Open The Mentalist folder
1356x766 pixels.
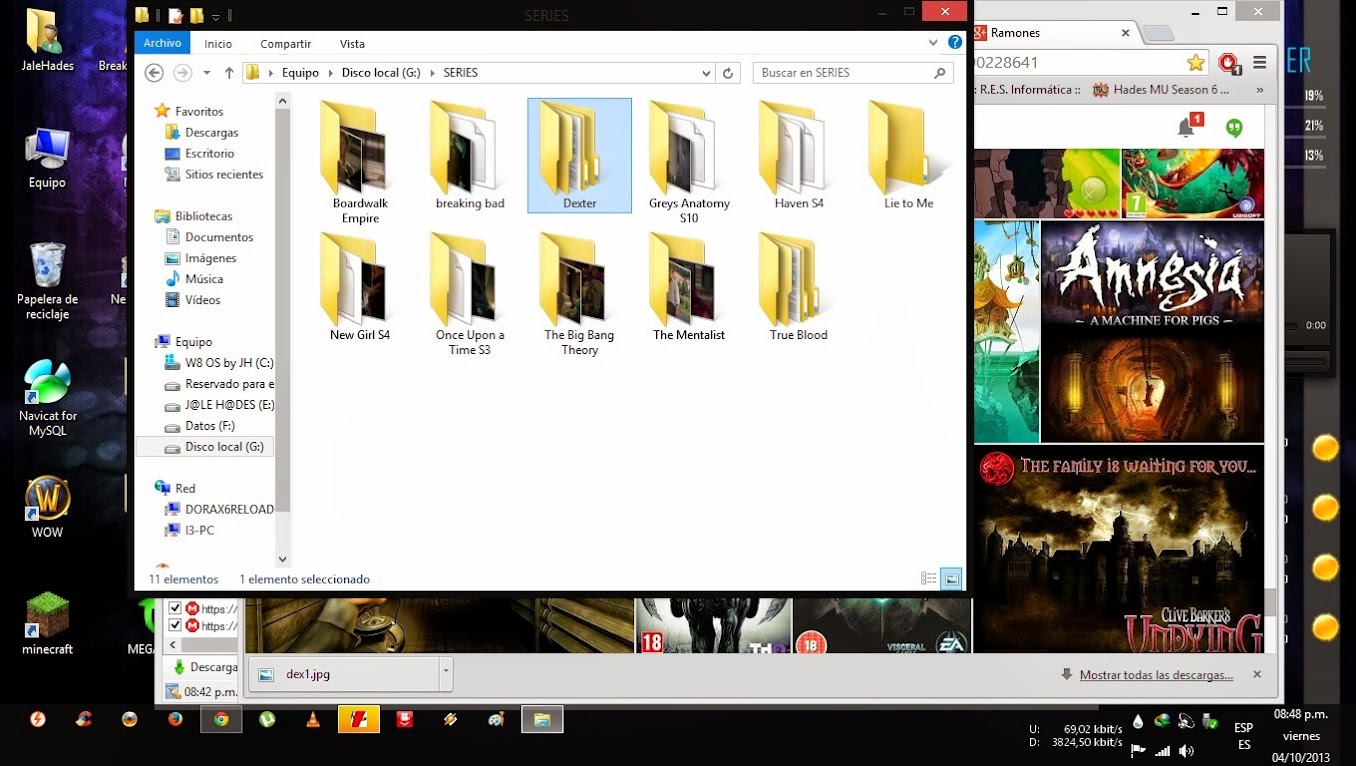pos(689,287)
